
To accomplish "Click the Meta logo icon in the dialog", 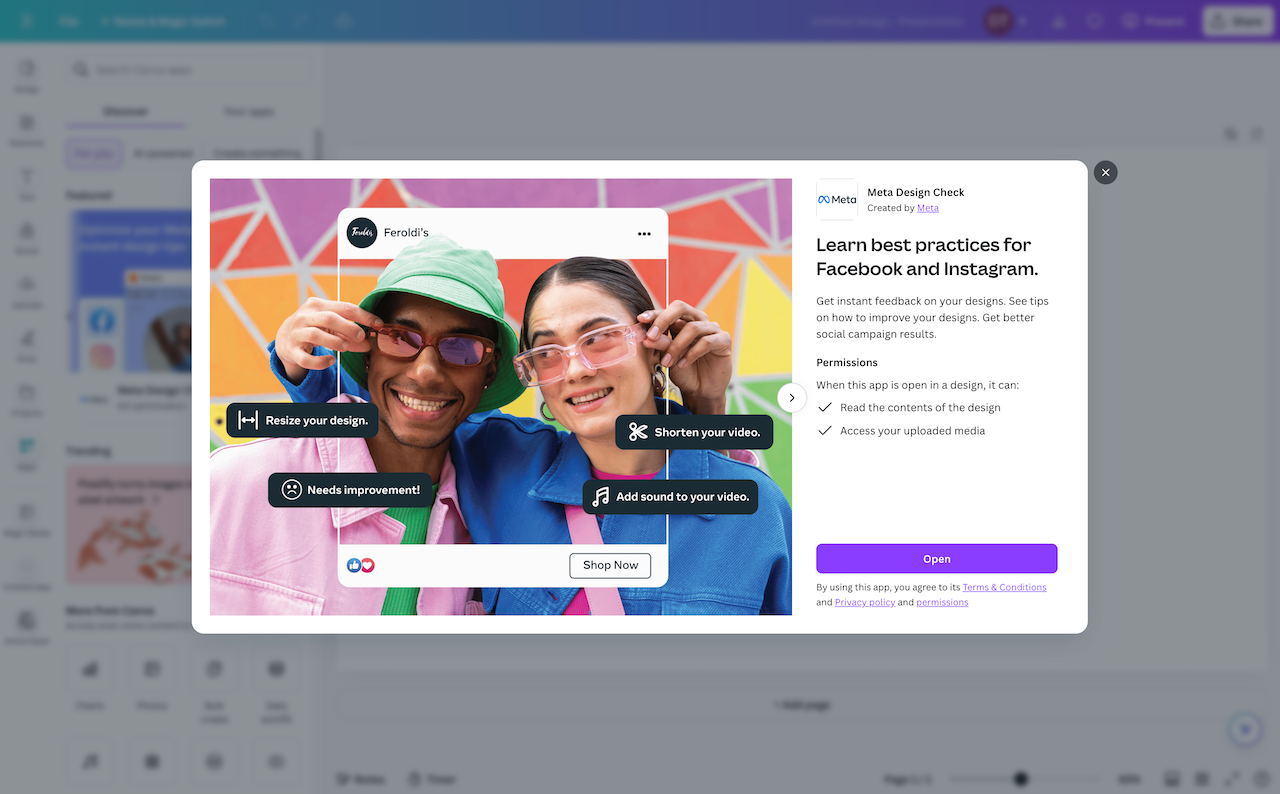I will (x=837, y=199).
